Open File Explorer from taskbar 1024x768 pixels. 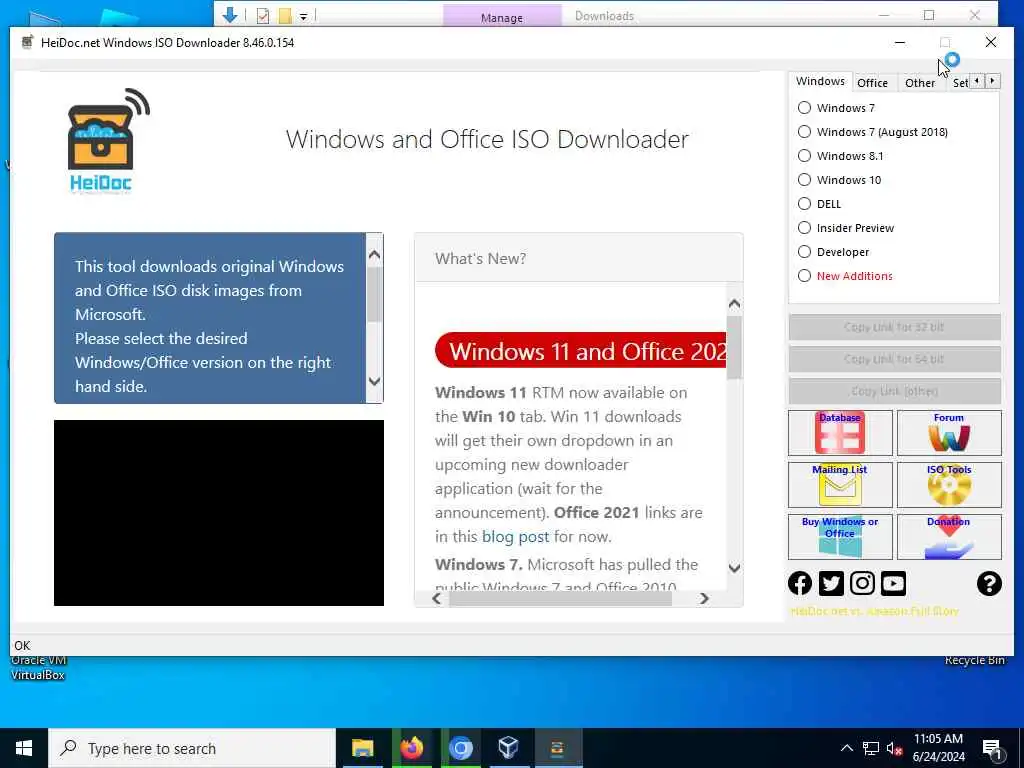pyautogui.click(x=362, y=748)
